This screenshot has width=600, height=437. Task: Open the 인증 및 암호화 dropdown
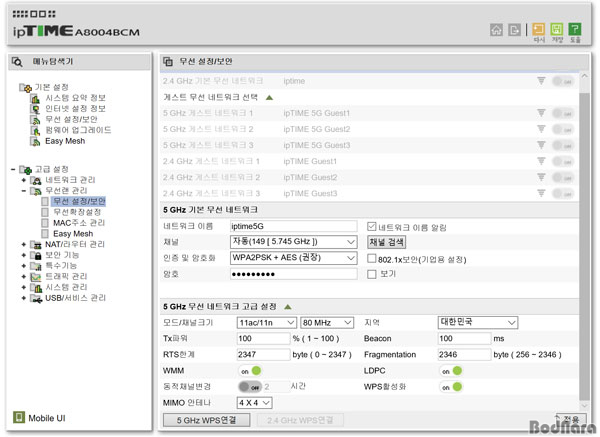(x=293, y=258)
